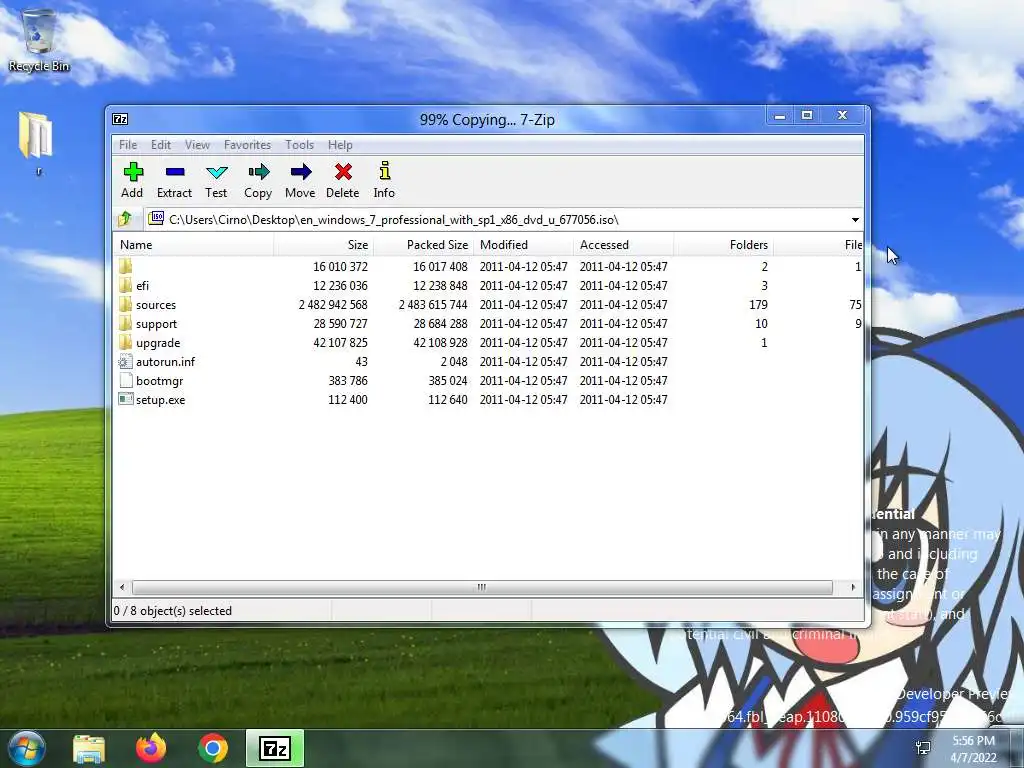1024x768 pixels.
Task: Click the '0 / 8 object(s) selected' status text
Action: (172, 611)
